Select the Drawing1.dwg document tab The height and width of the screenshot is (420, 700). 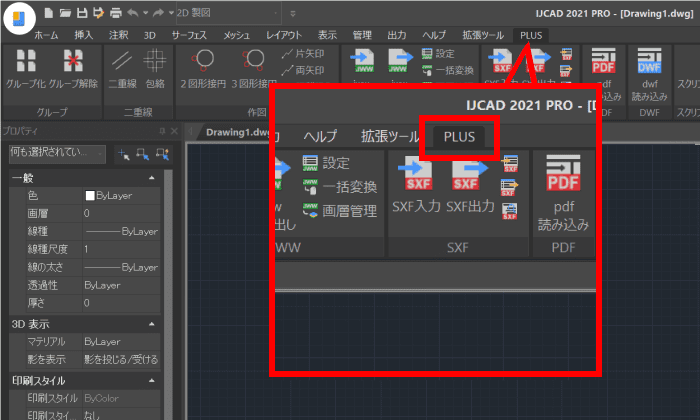237,133
